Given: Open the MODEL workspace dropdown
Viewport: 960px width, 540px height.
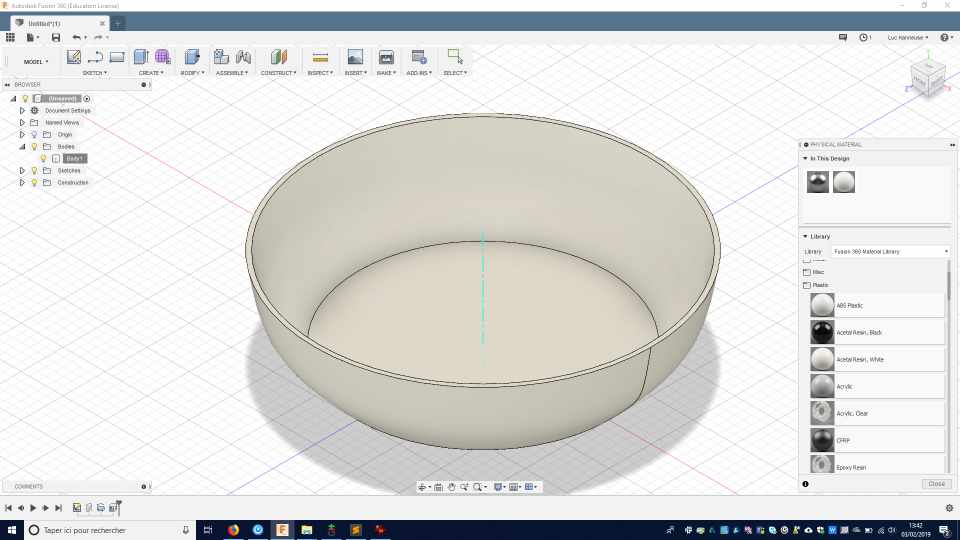Looking at the screenshot, I should click(x=36, y=62).
